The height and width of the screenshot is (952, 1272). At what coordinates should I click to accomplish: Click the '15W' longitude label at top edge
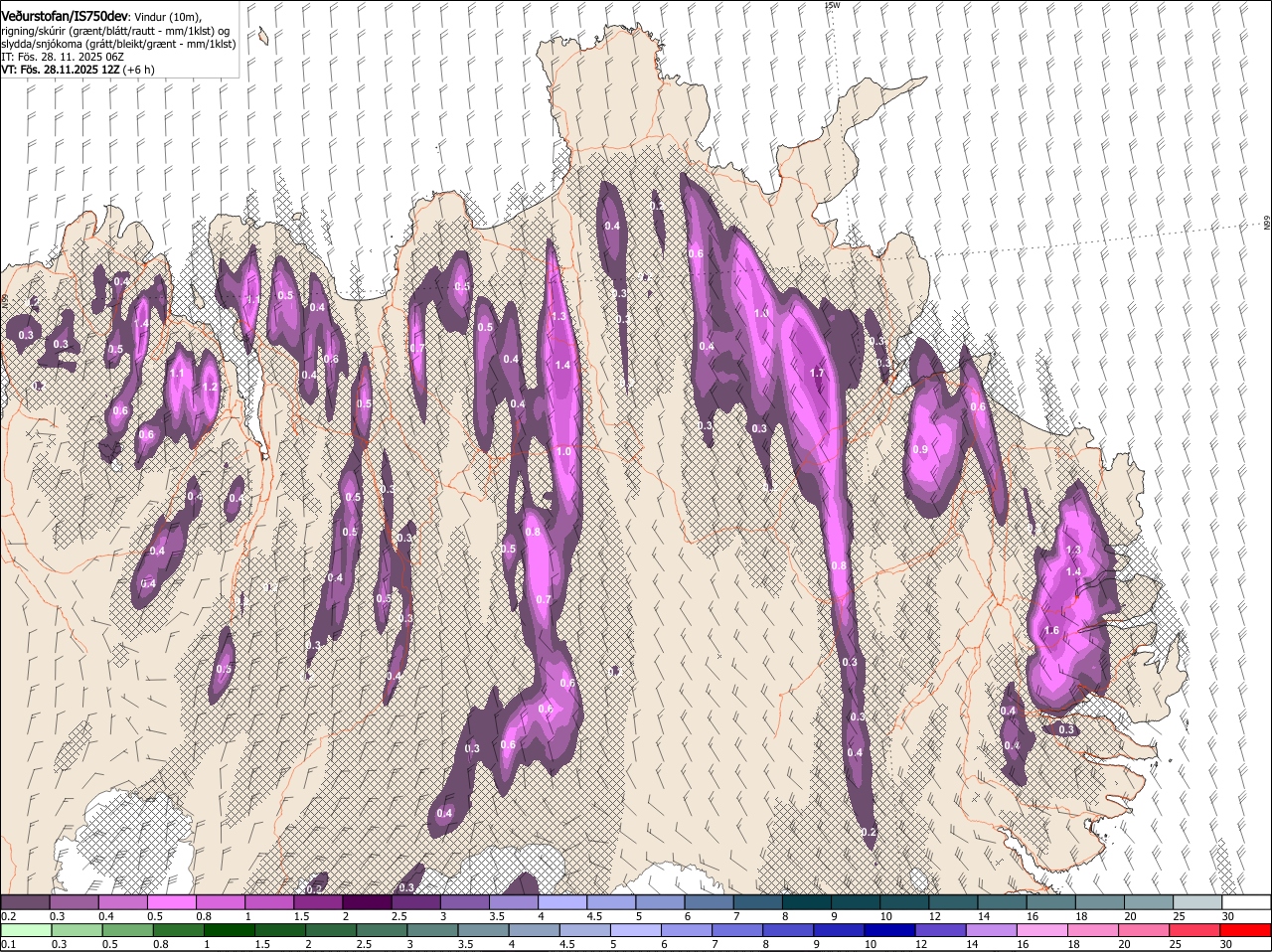point(833,6)
